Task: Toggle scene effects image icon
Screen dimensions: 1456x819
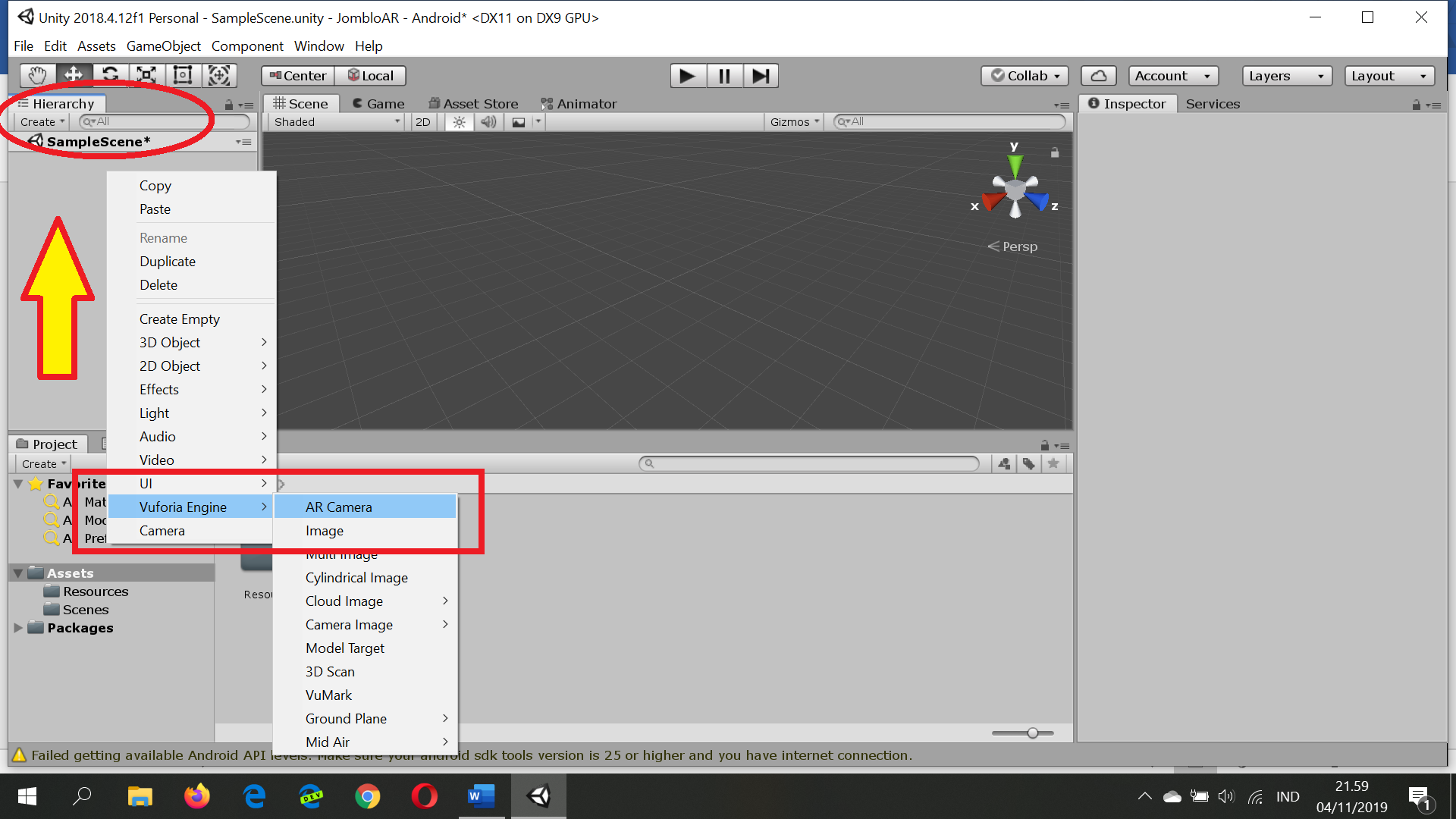Action: pyautogui.click(x=519, y=122)
